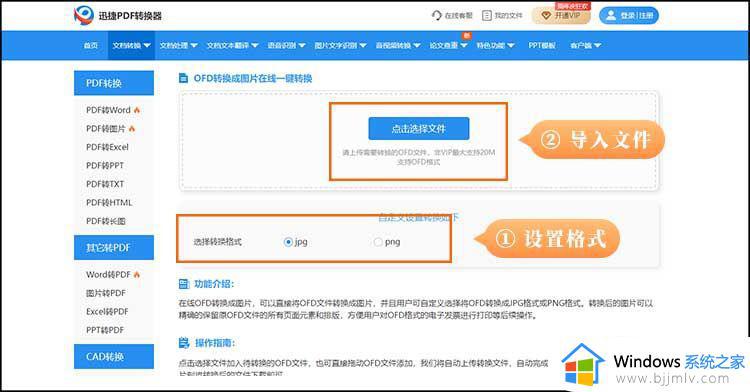Open the PDF转换 sidebar section
This screenshot has height=392, width=750.
coord(114,83)
